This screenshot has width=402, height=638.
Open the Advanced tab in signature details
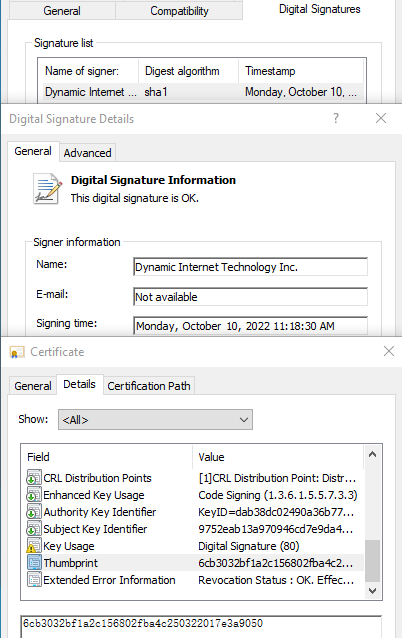click(87, 153)
